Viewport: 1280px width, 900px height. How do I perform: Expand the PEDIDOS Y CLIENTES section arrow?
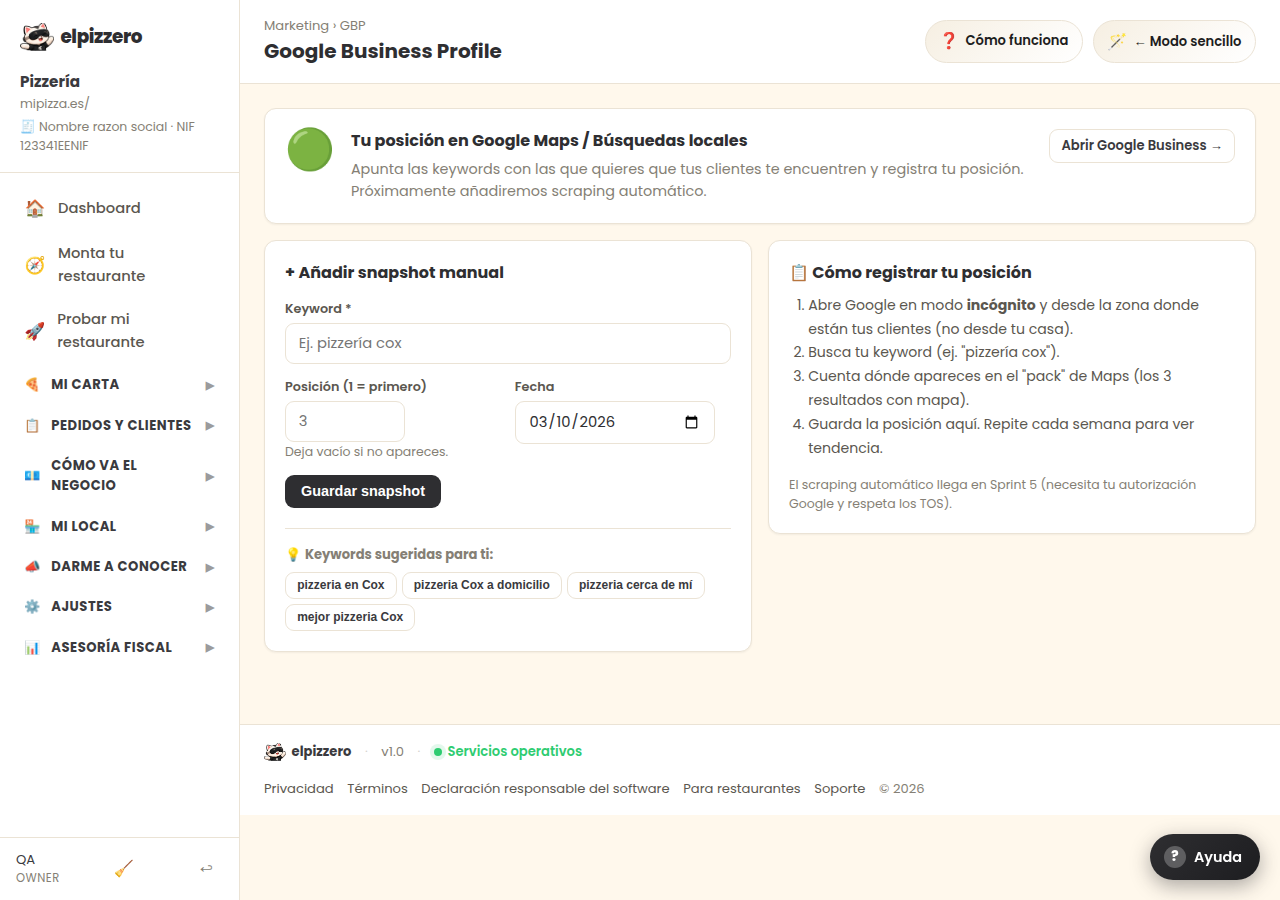coord(210,426)
